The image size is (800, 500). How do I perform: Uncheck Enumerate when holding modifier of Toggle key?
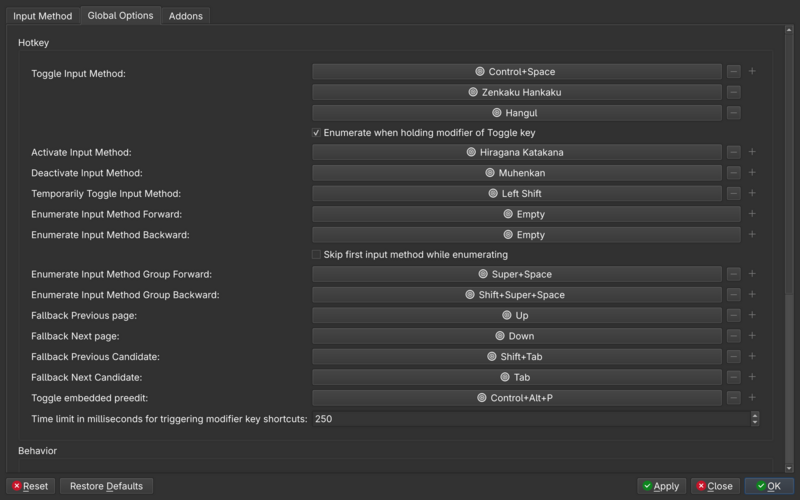click(x=316, y=133)
